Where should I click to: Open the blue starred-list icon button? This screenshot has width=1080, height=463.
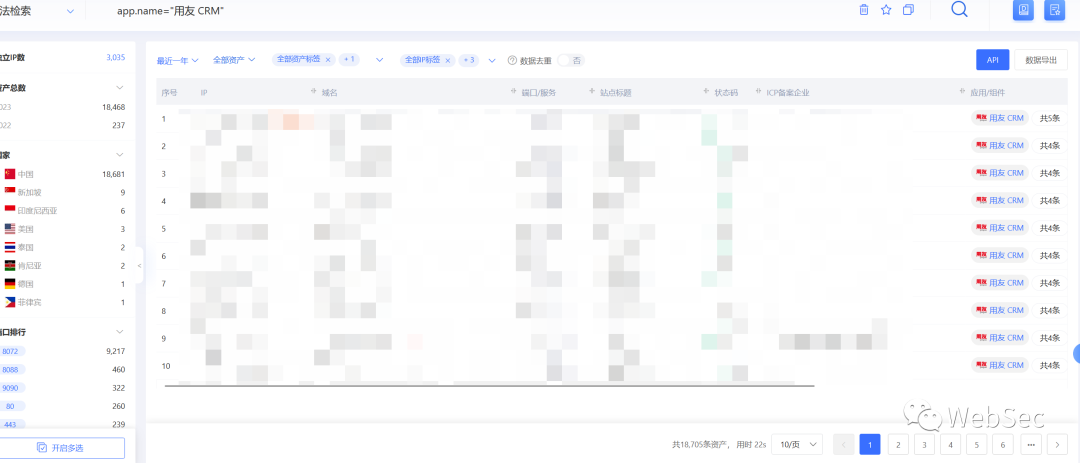1055,10
